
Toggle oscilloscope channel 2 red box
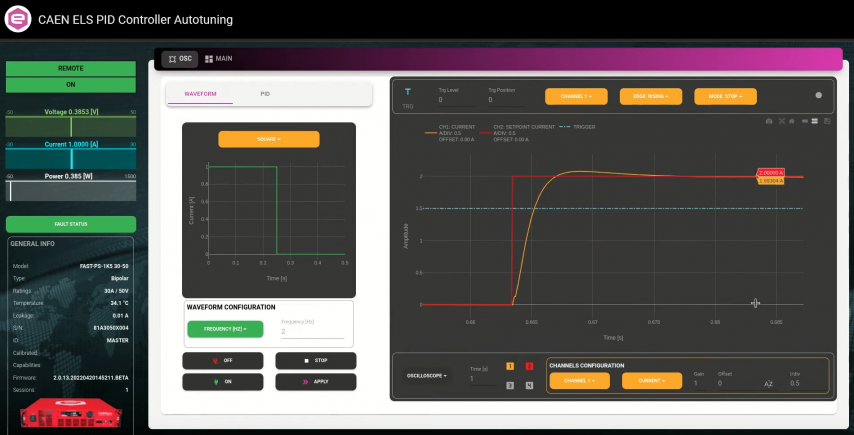click(529, 367)
